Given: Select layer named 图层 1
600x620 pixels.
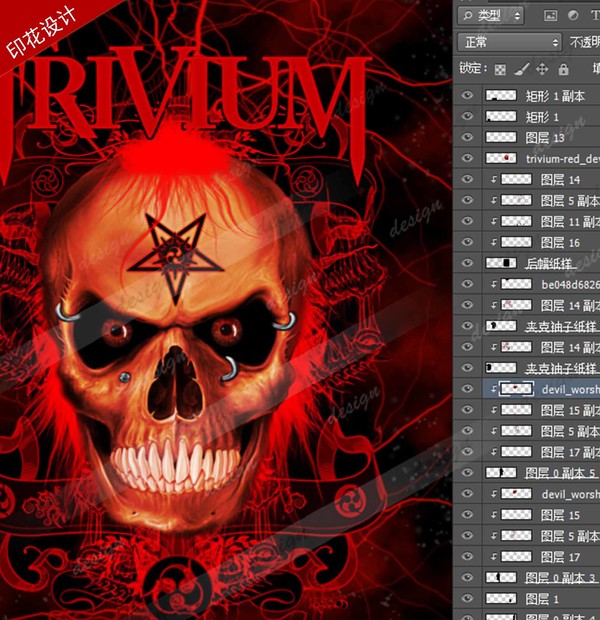Looking at the screenshot, I should click(x=542, y=599).
